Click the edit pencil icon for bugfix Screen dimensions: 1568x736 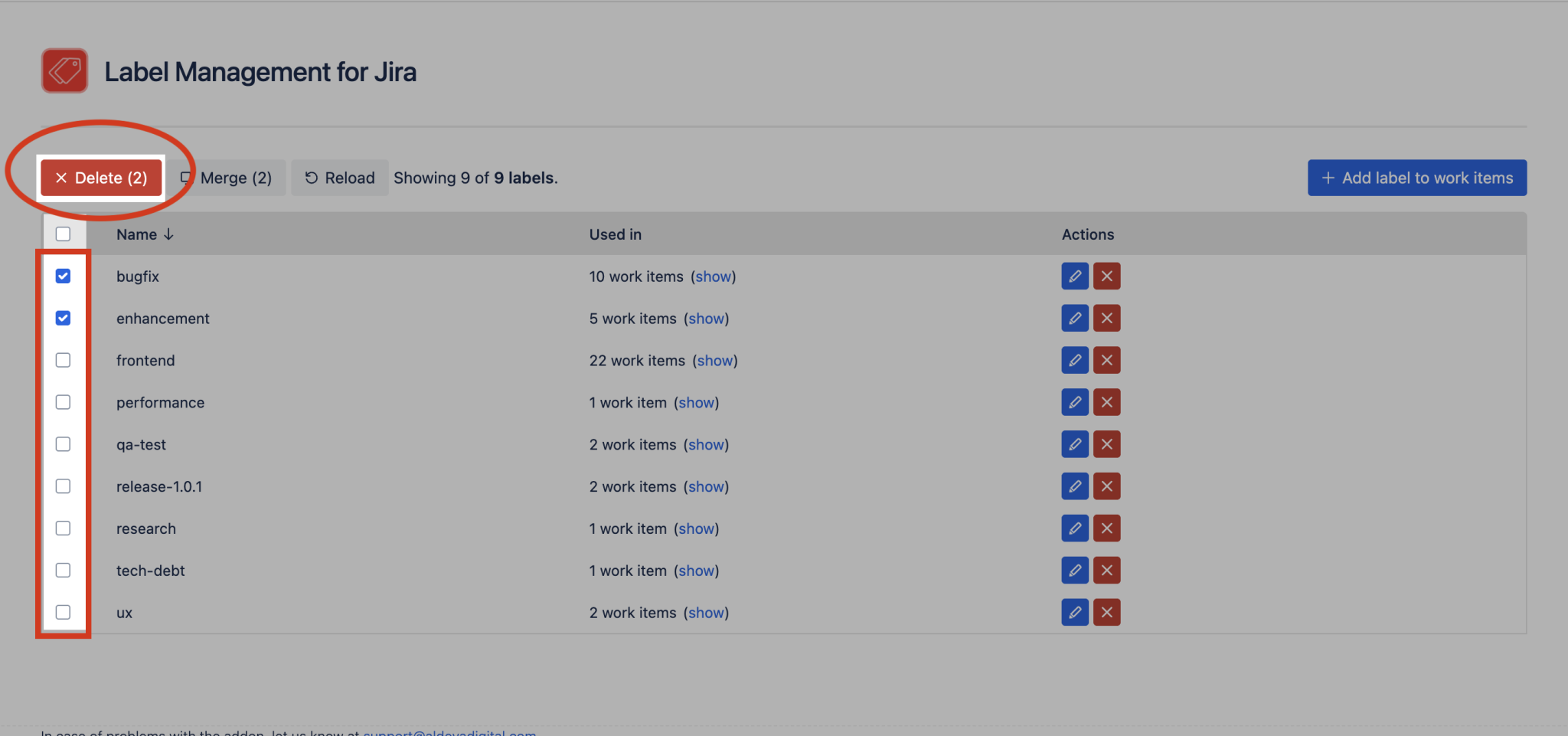pos(1075,276)
